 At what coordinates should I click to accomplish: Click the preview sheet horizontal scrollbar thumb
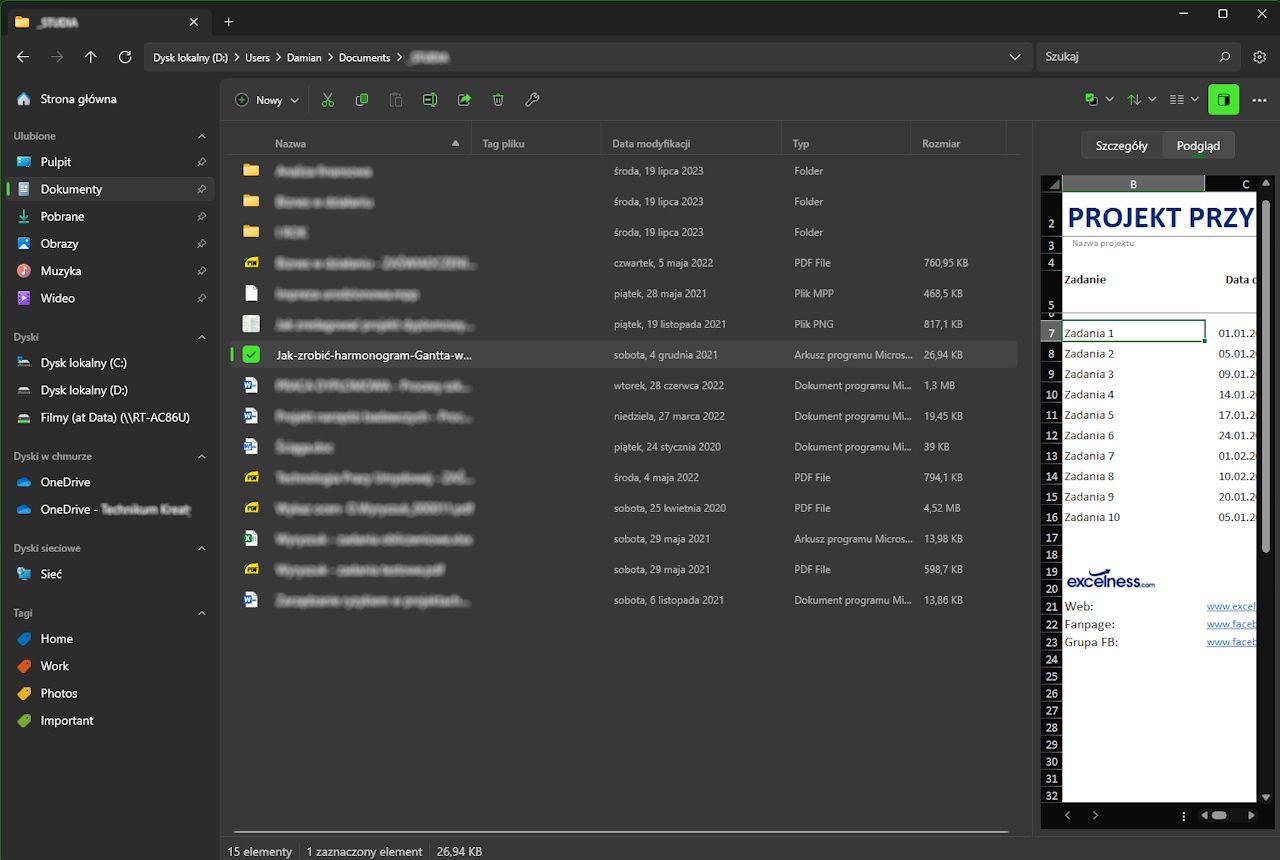click(x=1219, y=815)
